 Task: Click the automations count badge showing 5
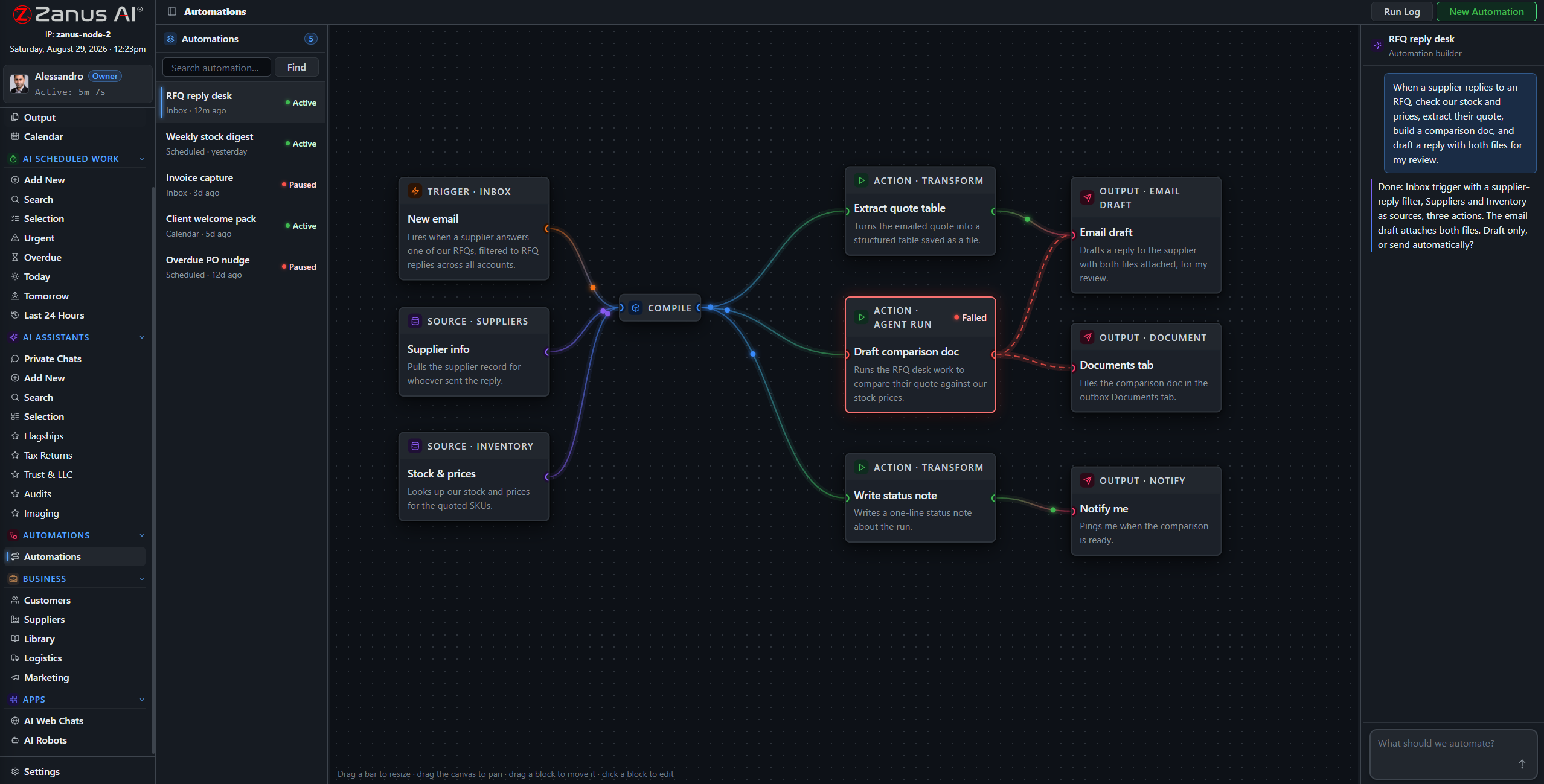tap(311, 39)
